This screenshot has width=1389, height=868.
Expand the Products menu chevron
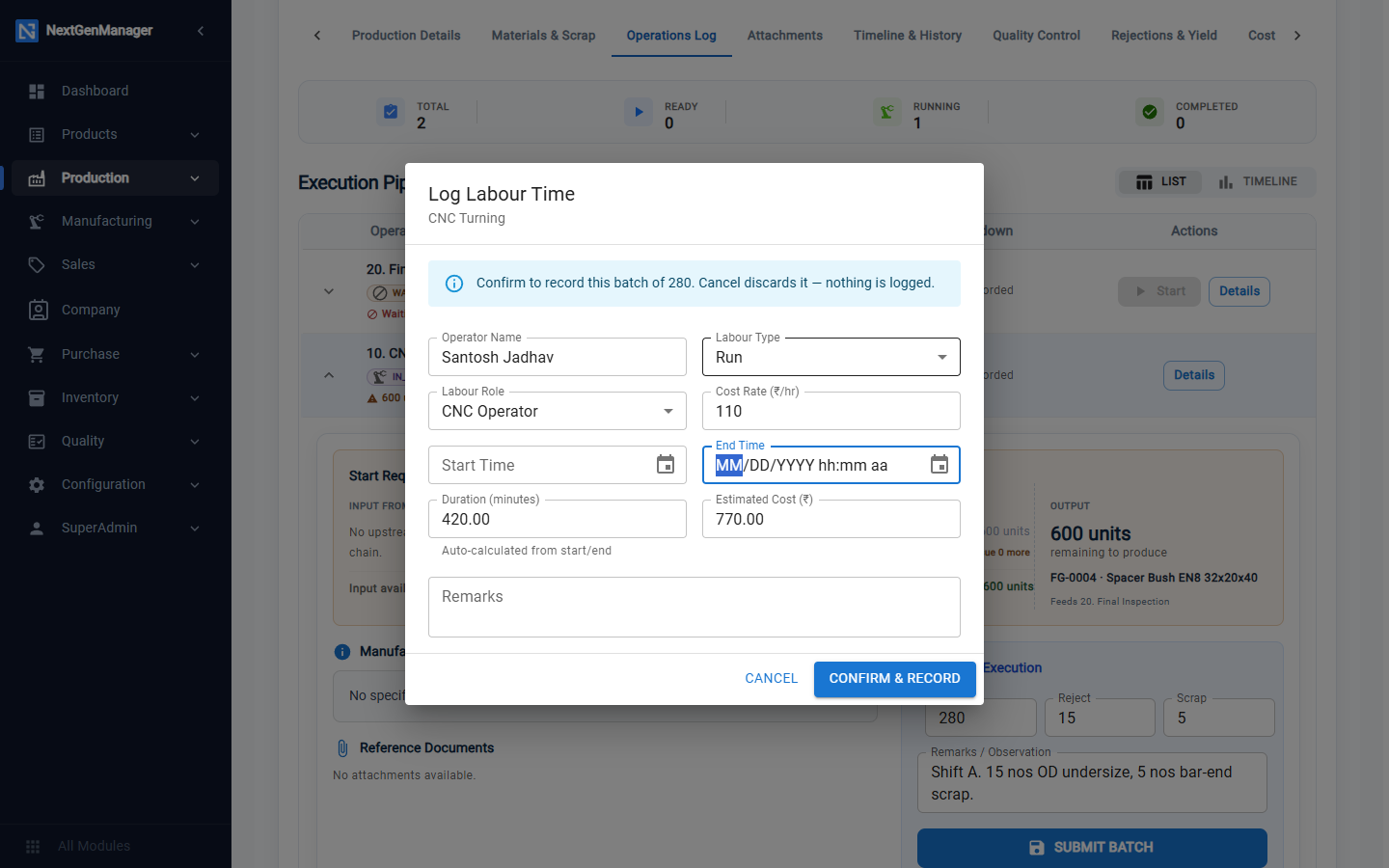(x=195, y=135)
